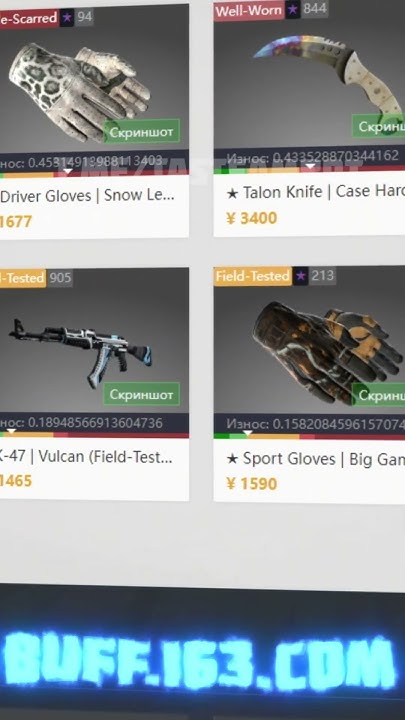Viewport: 405px width, 720px height.
Task: Click the Snow Leopard Driver Gloves image
Action: (79, 91)
